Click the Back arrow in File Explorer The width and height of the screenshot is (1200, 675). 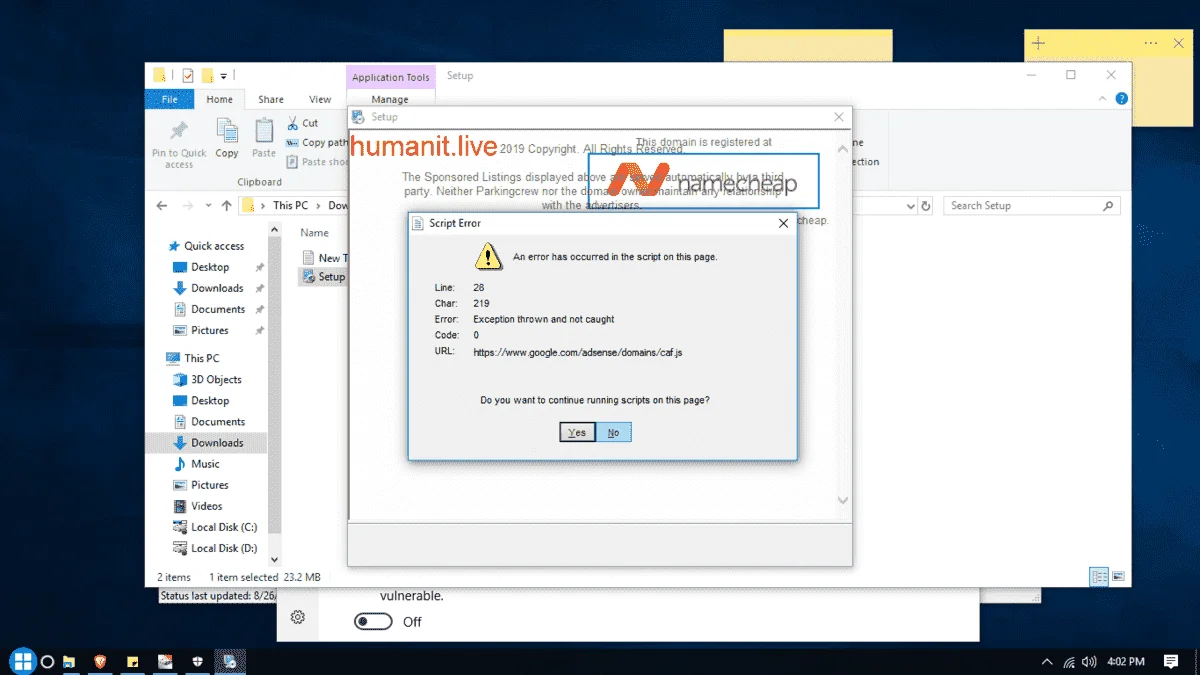(162, 205)
